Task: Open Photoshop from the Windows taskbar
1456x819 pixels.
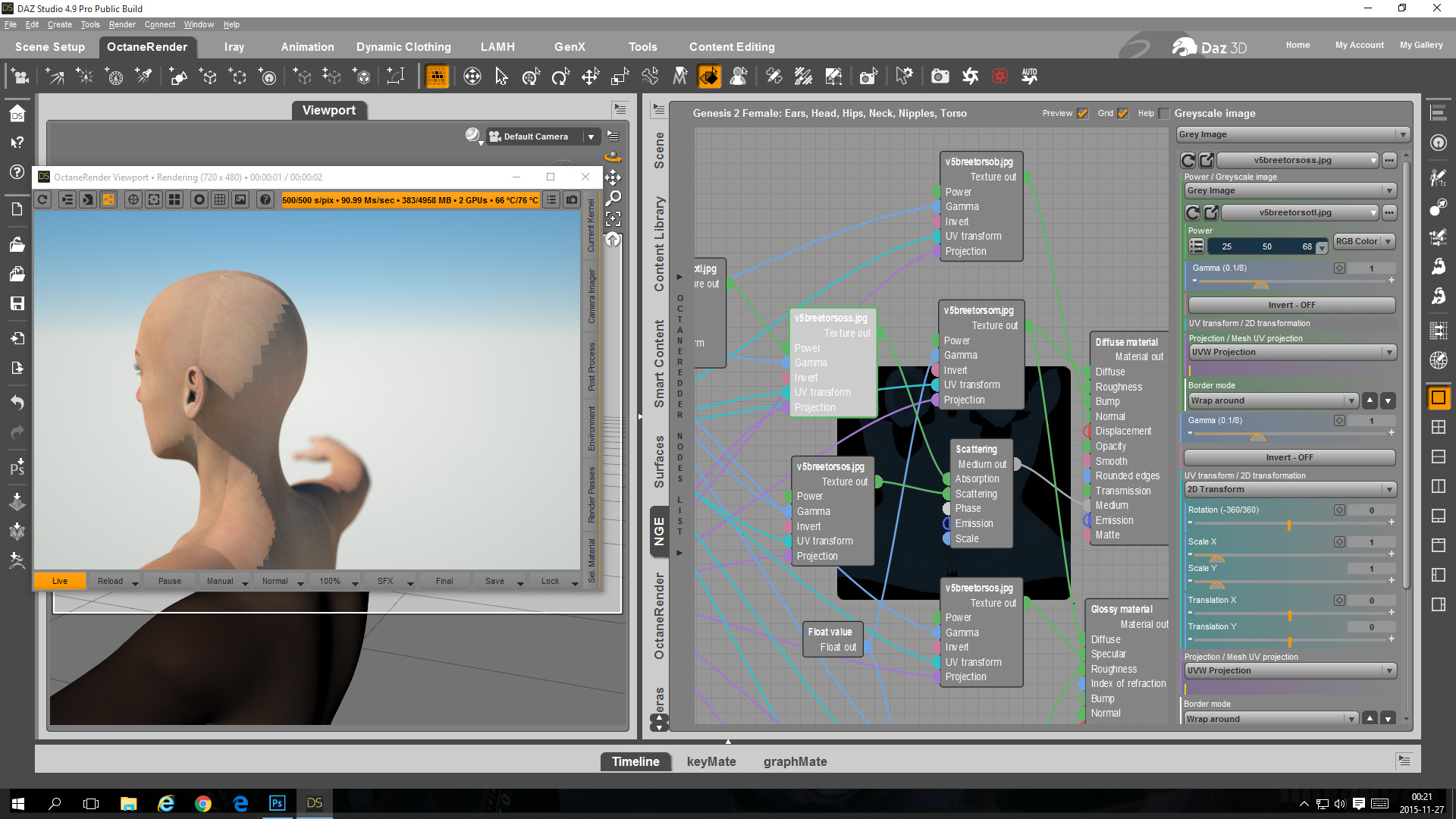Action: (x=277, y=803)
